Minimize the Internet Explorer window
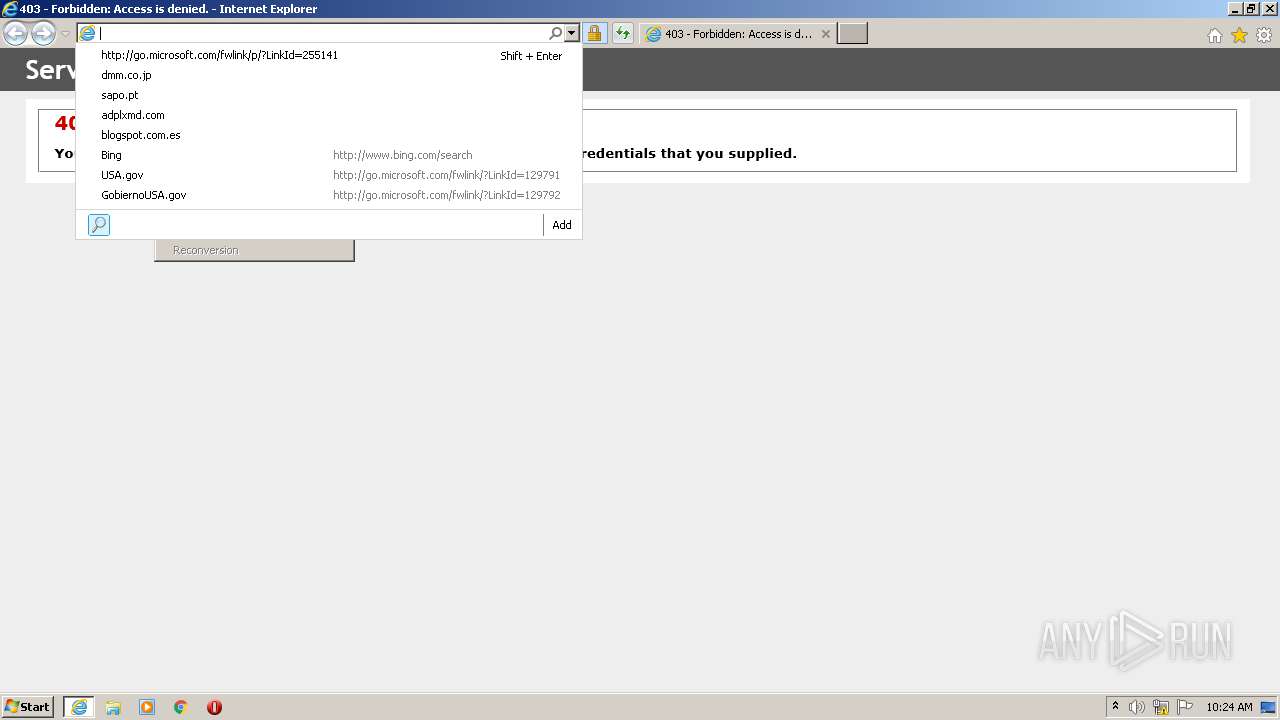The height and width of the screenshot is (720, 1280). point(1235,9)
